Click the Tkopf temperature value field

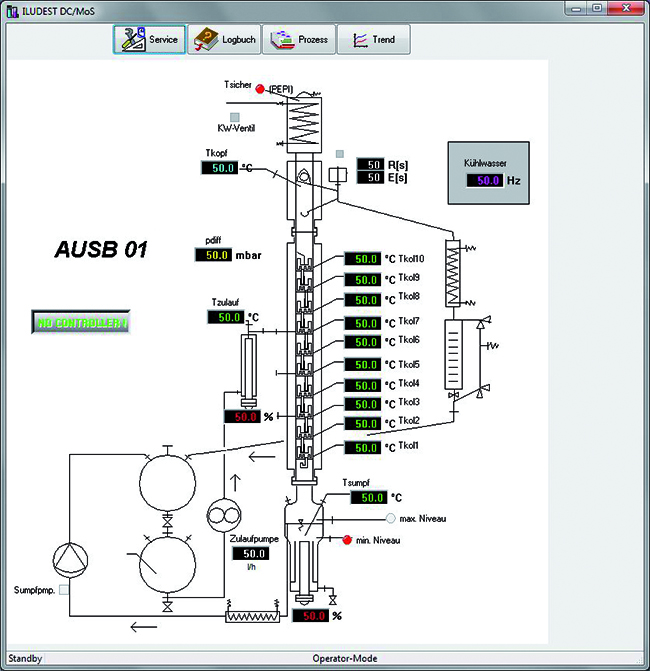[220, 168]
